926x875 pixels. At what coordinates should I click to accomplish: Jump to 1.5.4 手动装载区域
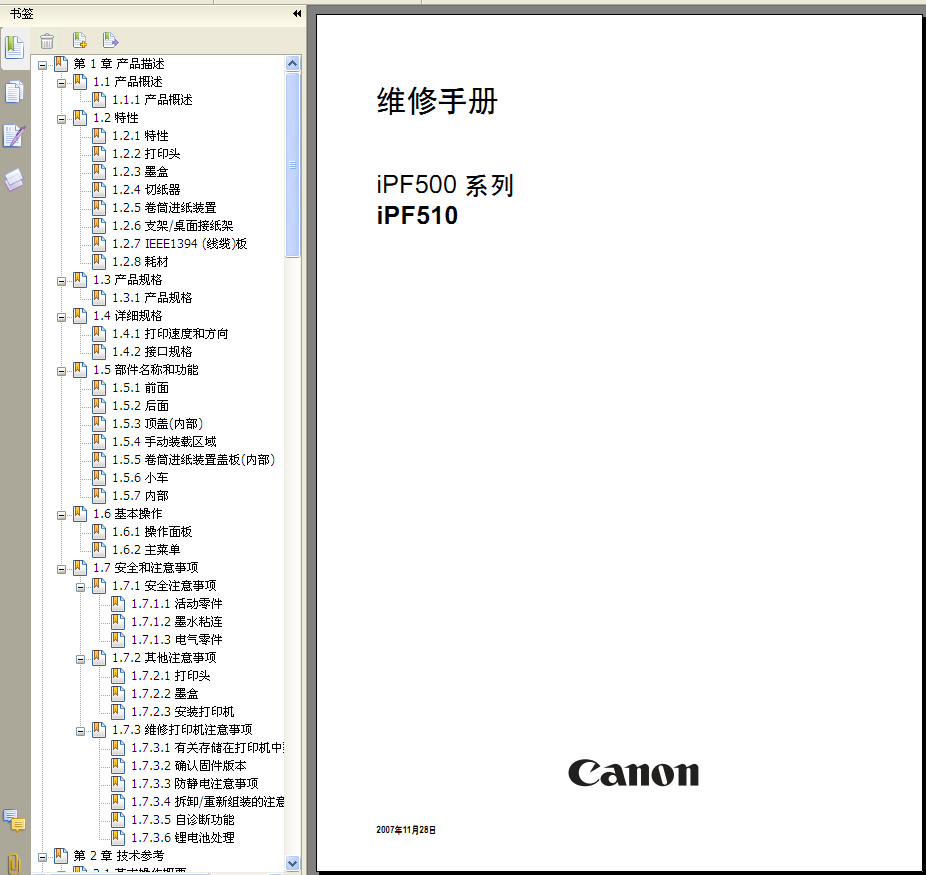point(164,442)
